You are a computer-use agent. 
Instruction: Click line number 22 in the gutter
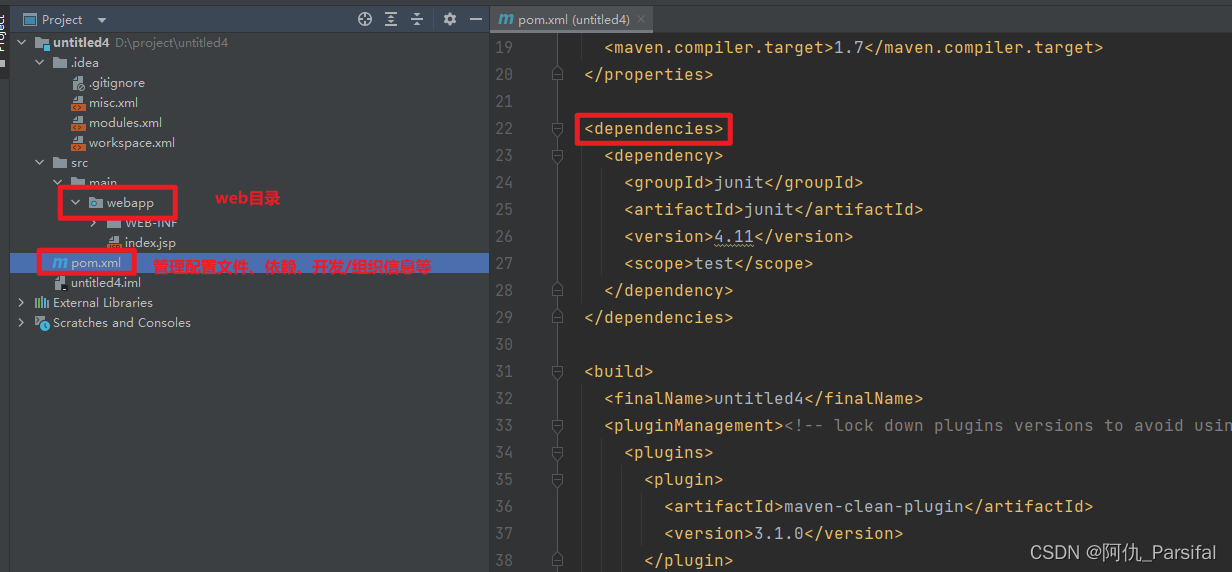point(504,128)
